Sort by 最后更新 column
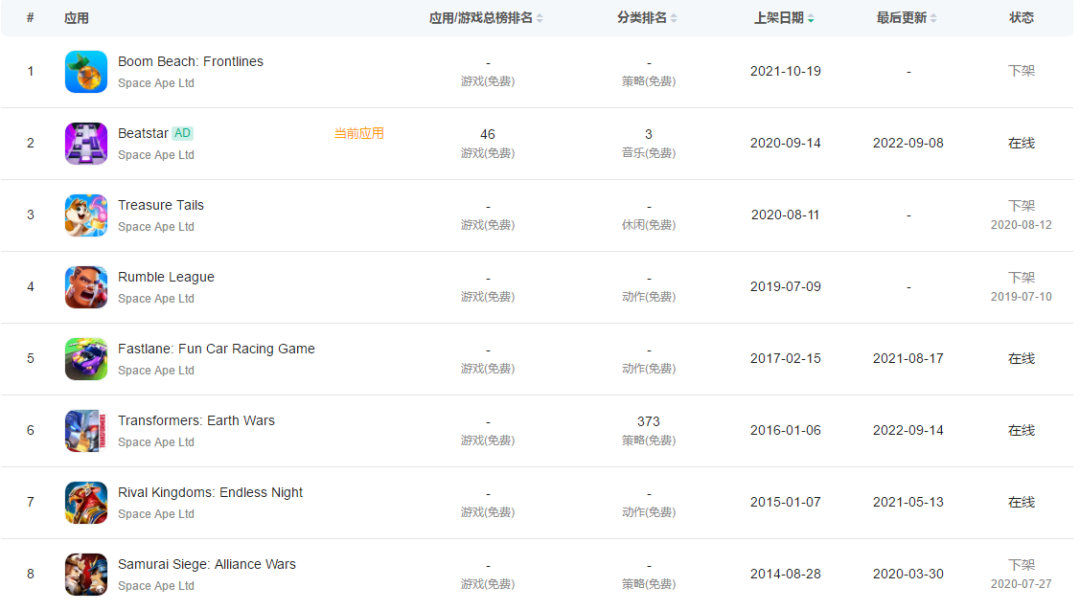This screenshot has height=610, width=1080. (906, 18)
